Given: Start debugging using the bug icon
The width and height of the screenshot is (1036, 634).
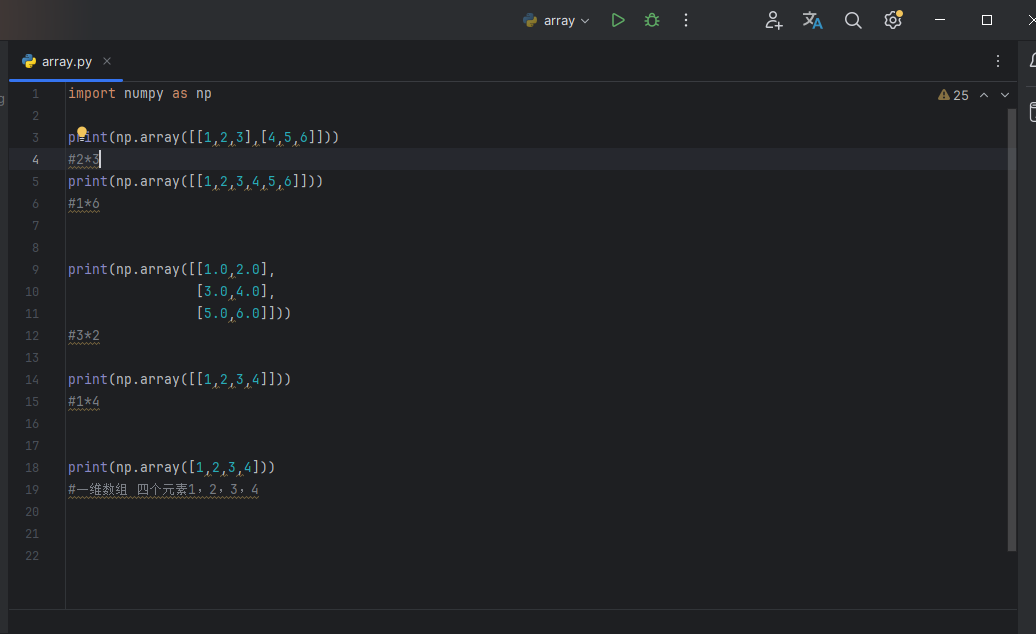Looking at the screenshot, I should point(652,20).
